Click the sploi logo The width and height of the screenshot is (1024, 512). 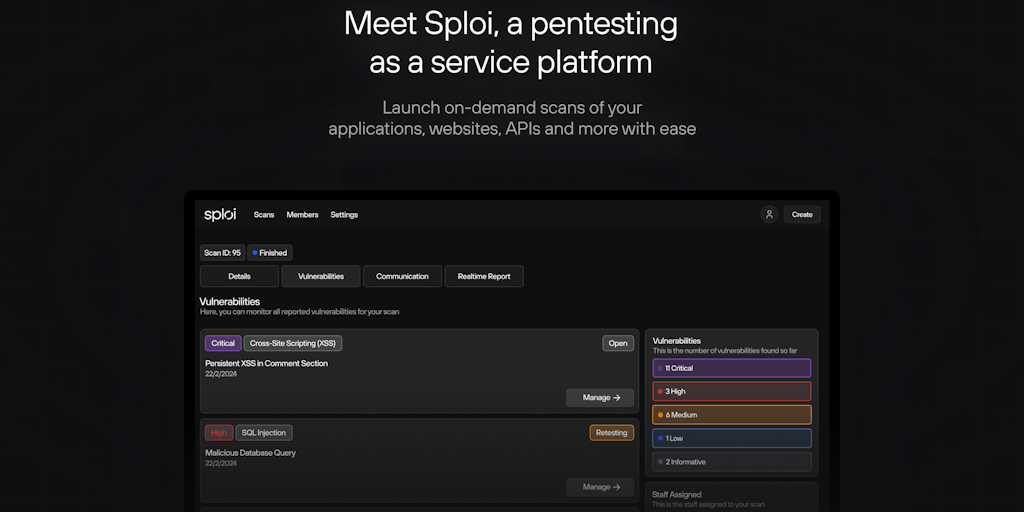coord(220,214)
